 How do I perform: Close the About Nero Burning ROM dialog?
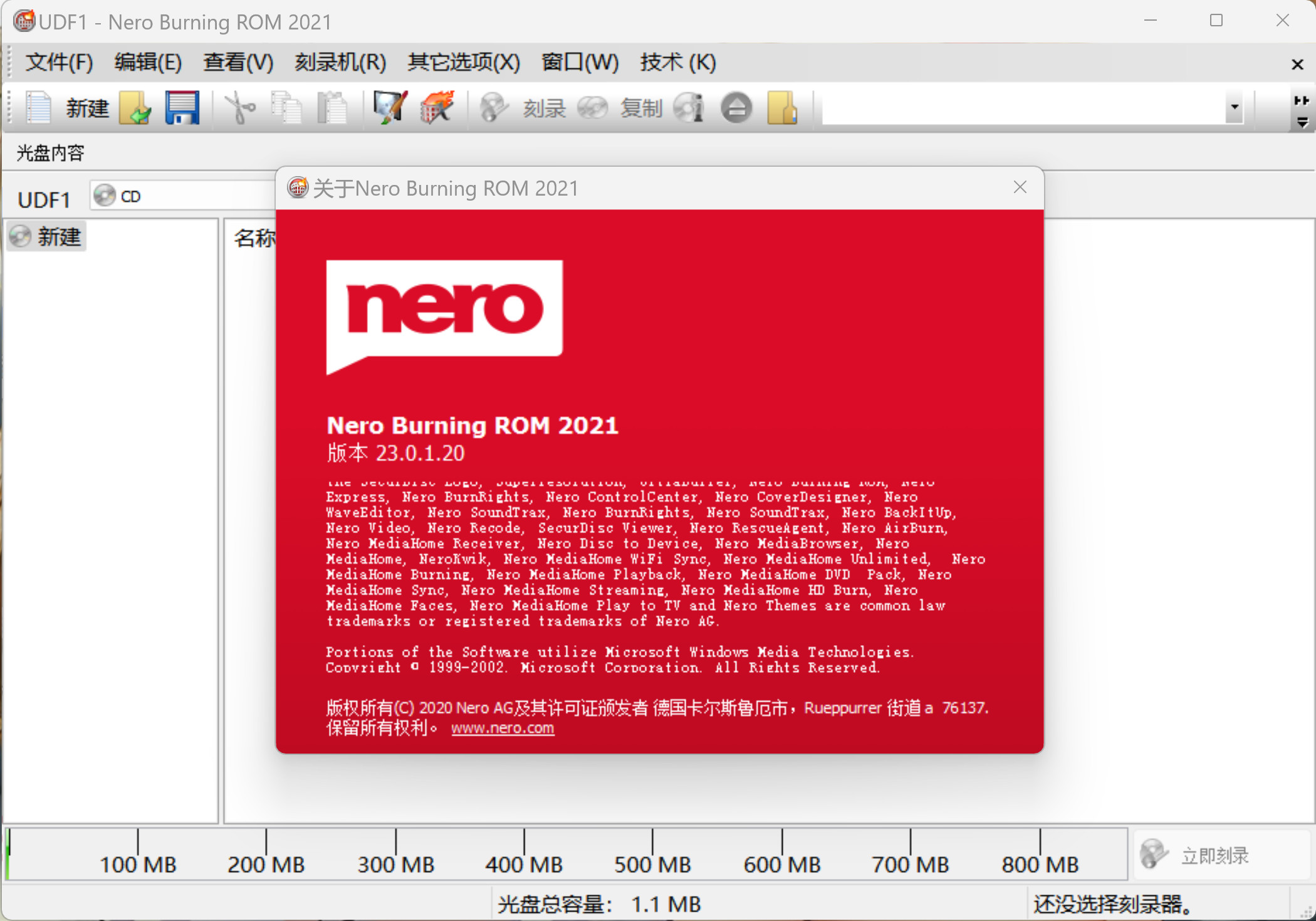(1020, 187)
